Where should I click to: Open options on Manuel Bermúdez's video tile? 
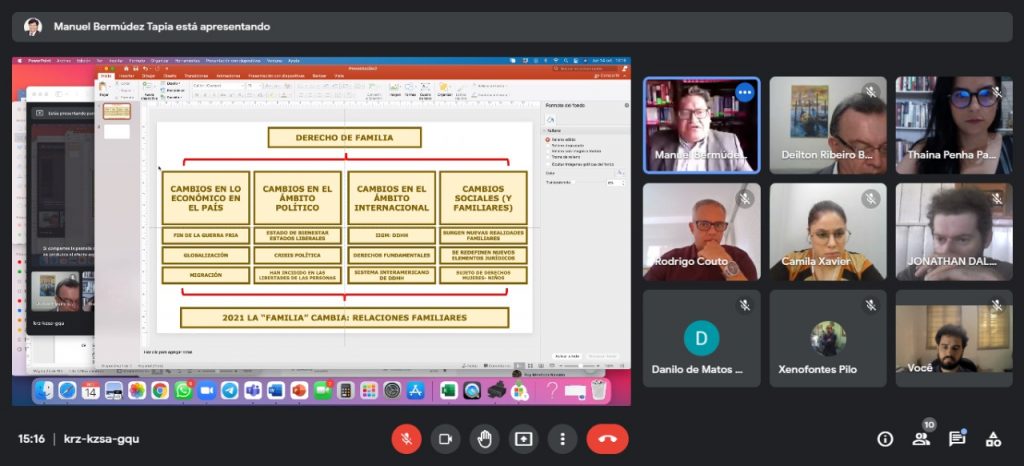(743, 93)
